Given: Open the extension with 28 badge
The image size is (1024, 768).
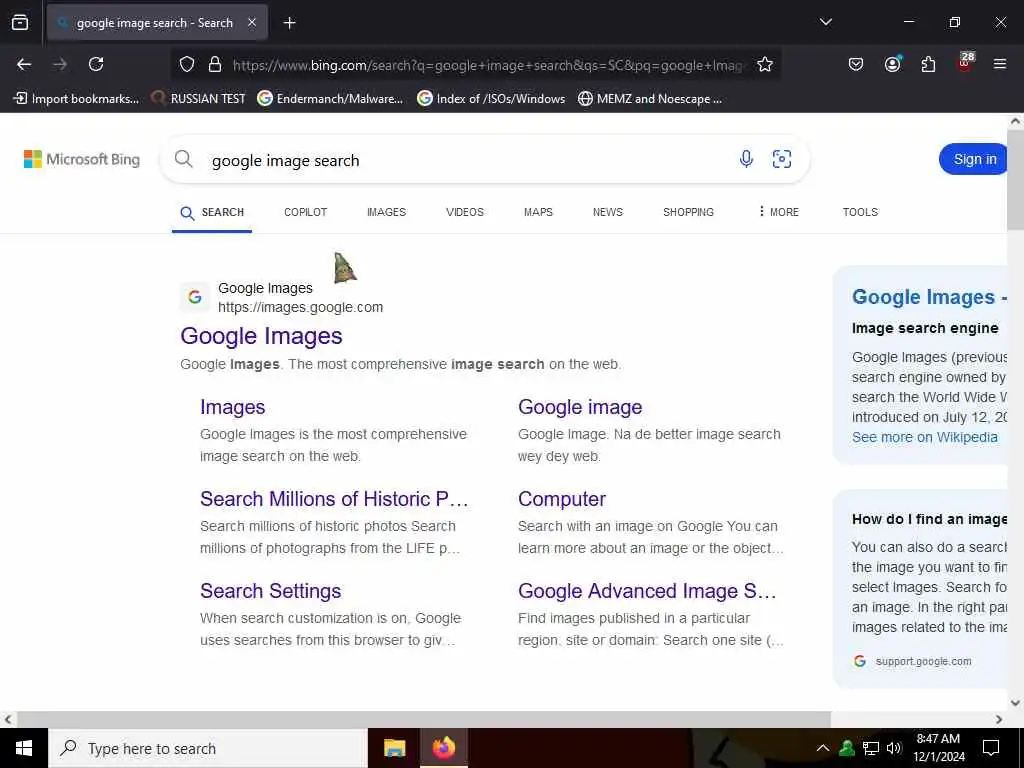Looking at the screenshot, I should [965, 62].
